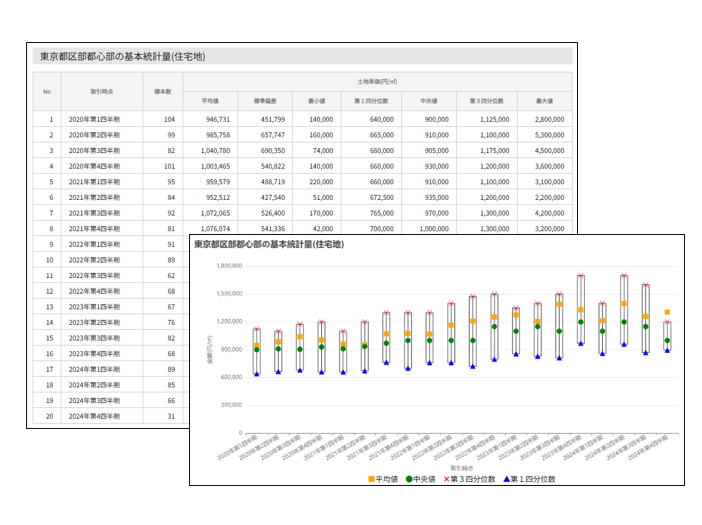The image size is (702, 525).
Task: Click the 標本数 column header
Action: point(162,91)
